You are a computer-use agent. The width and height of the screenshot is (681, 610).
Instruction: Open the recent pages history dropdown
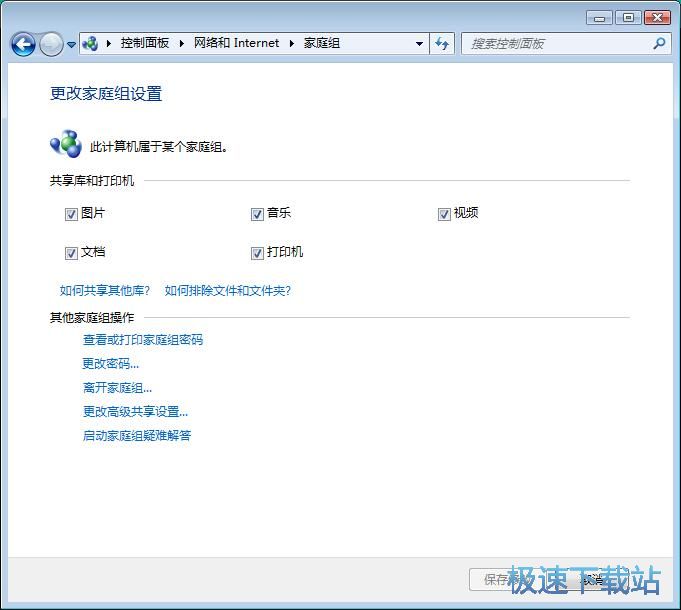pyautogui.click(x=72, y=44)
